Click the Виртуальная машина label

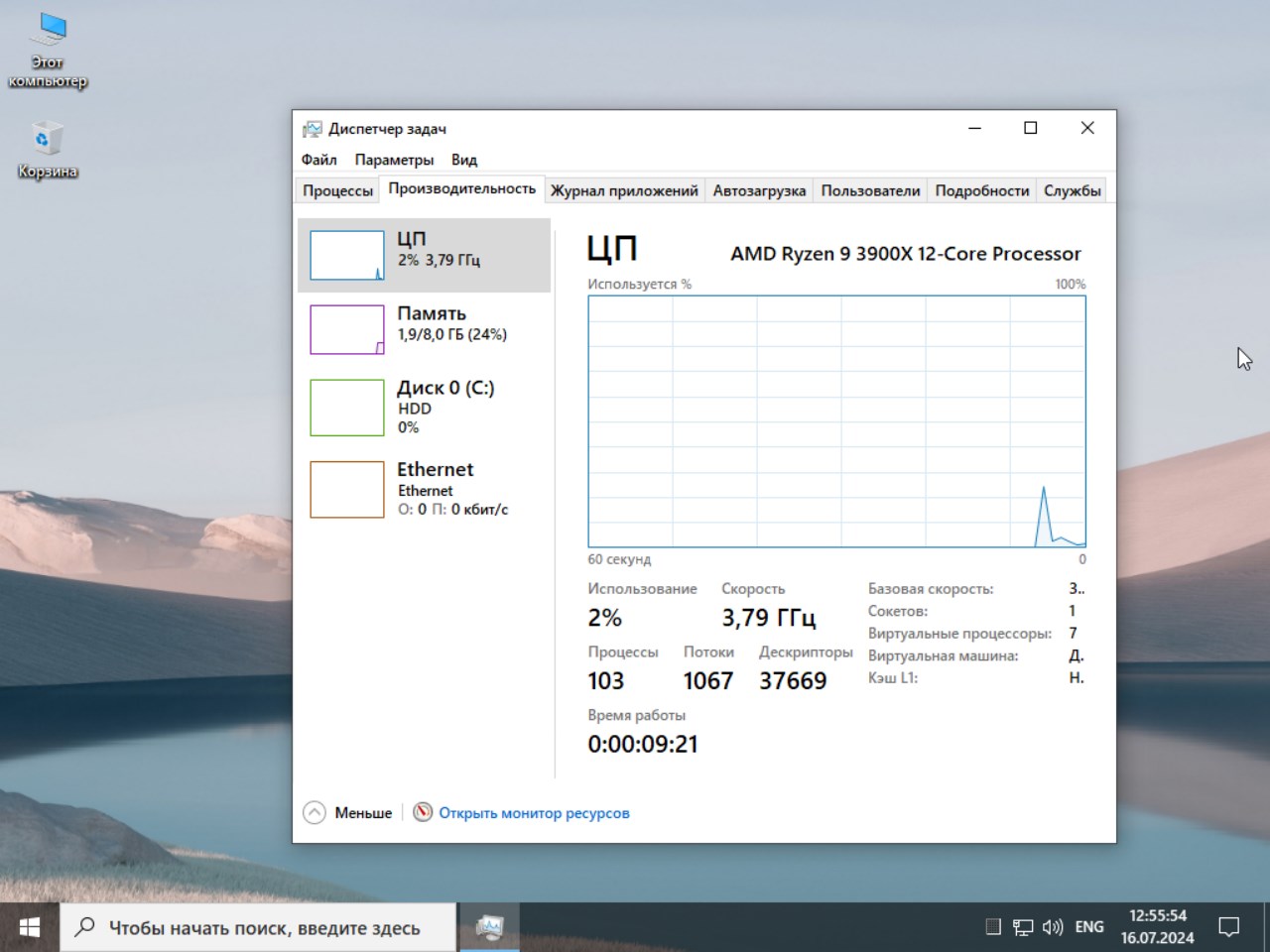(943, 655)
